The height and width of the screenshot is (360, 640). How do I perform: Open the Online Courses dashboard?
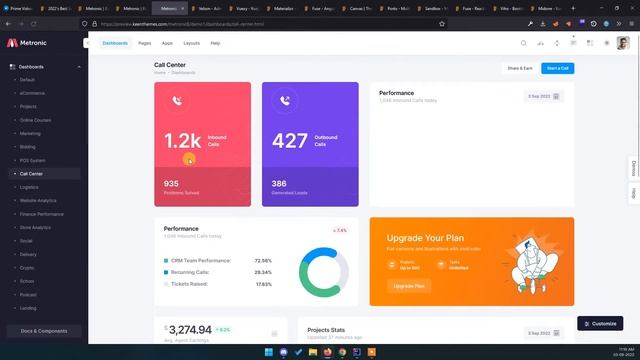(36, 120)
